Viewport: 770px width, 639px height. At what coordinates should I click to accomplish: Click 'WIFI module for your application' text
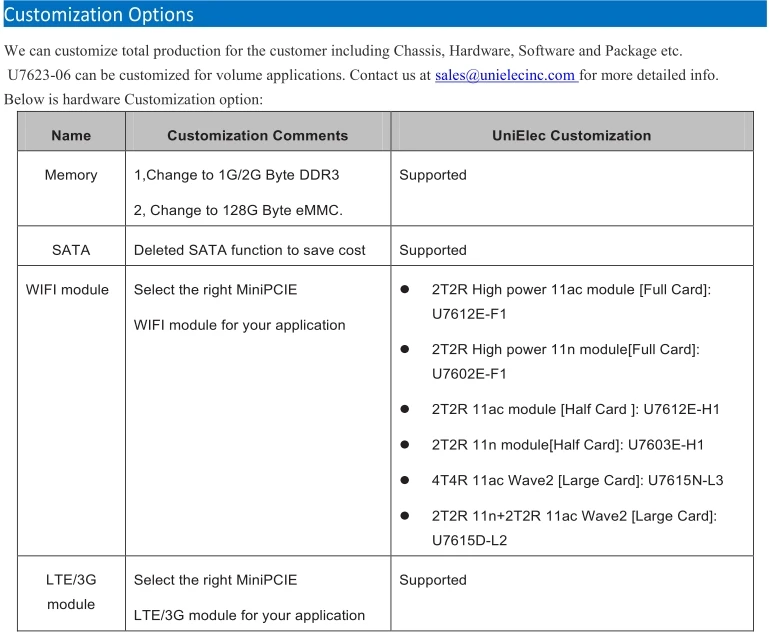(x=240, y=325)
